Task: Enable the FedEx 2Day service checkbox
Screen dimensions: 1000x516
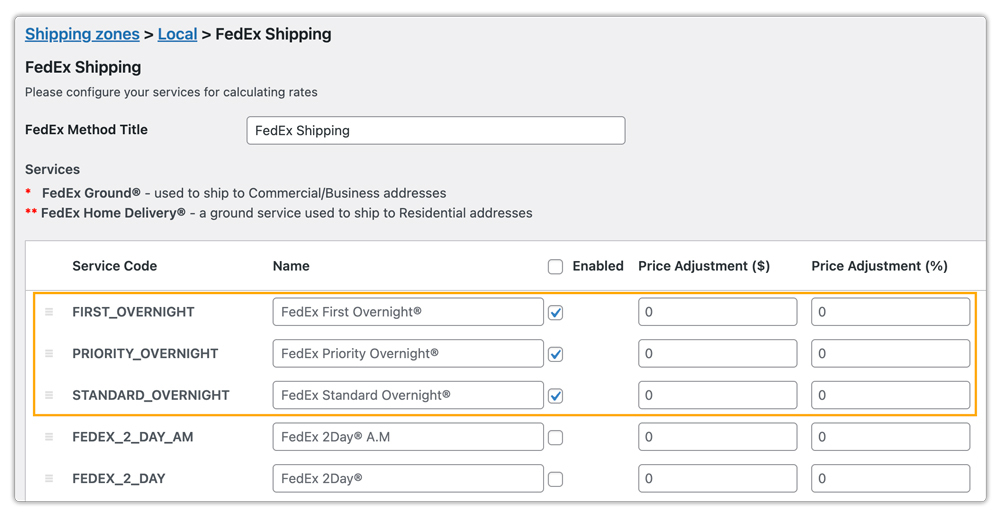Action: 555,479
